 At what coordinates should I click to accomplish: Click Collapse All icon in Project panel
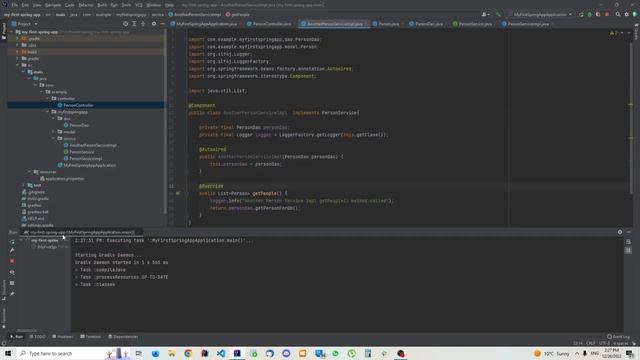click(x=143, y=24)
